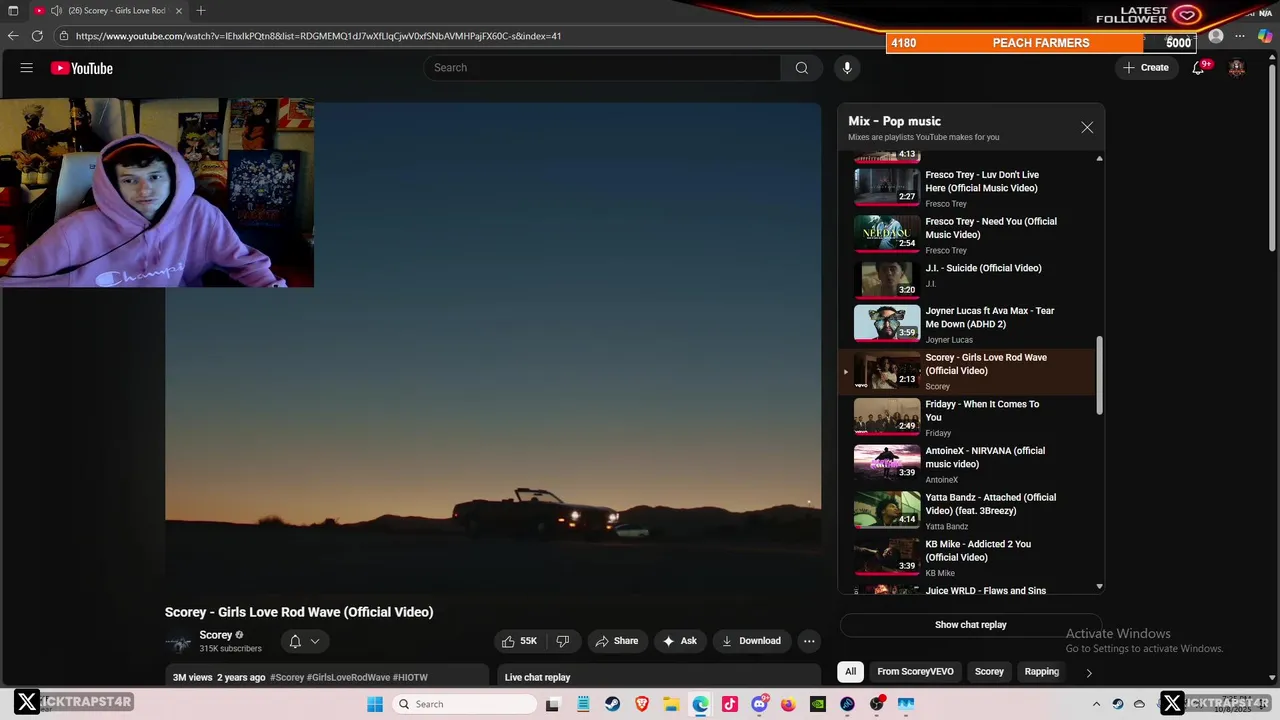Select the Scorey filter chip
The width and height of the screenshot is (1280, 720).
click(x=989, y=672)
